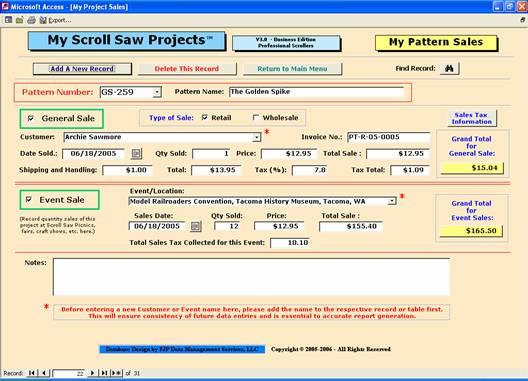Viewport: 528px width, 381px height.
Task: Open the event Sales Date calendar icon
Action: (196, 226)
